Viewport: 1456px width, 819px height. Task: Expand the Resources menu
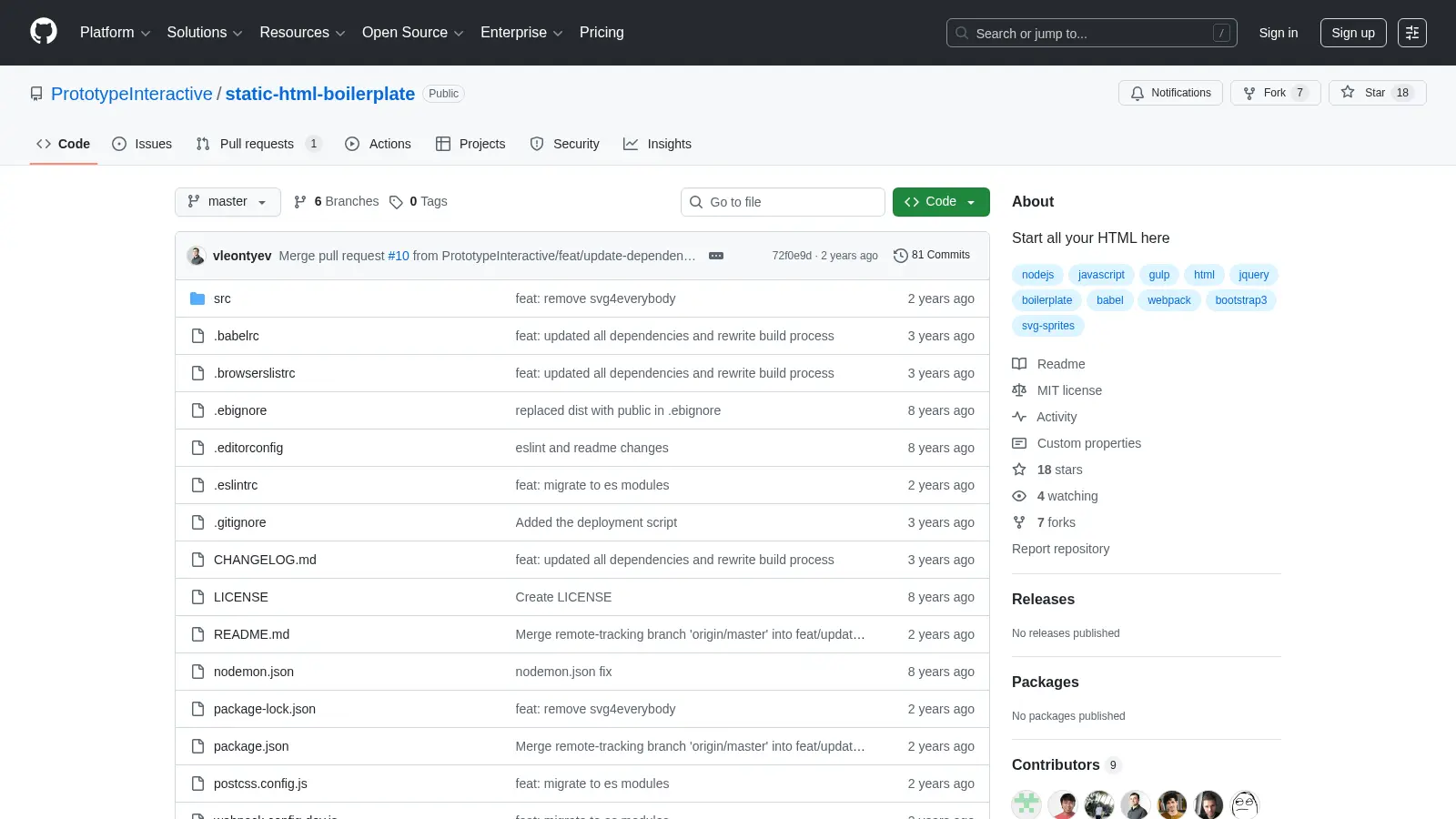point(302,33)
